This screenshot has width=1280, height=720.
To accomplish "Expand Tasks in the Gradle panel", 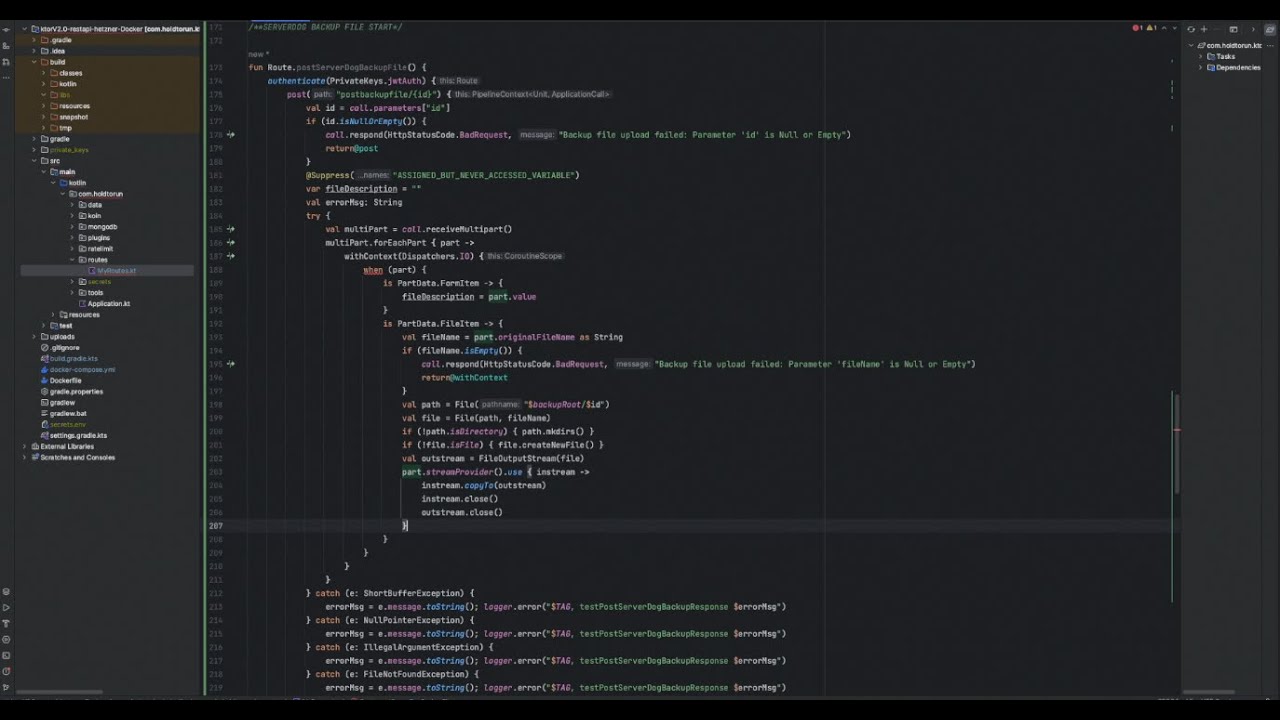I will (x=1200, y=56).
